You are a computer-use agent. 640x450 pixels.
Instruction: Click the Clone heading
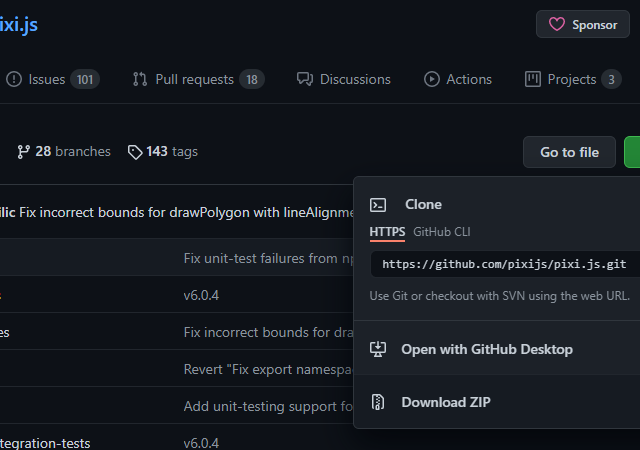423,205
